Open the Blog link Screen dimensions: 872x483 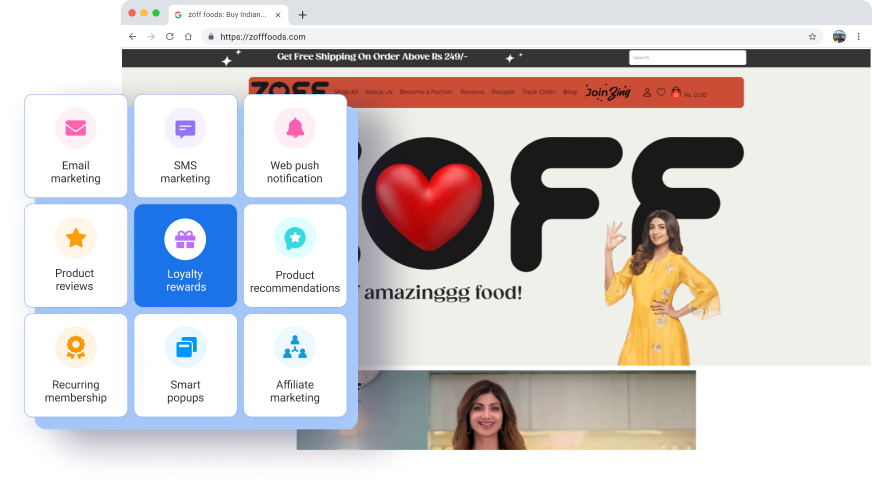pyautogui.click(x=570, y=92)
